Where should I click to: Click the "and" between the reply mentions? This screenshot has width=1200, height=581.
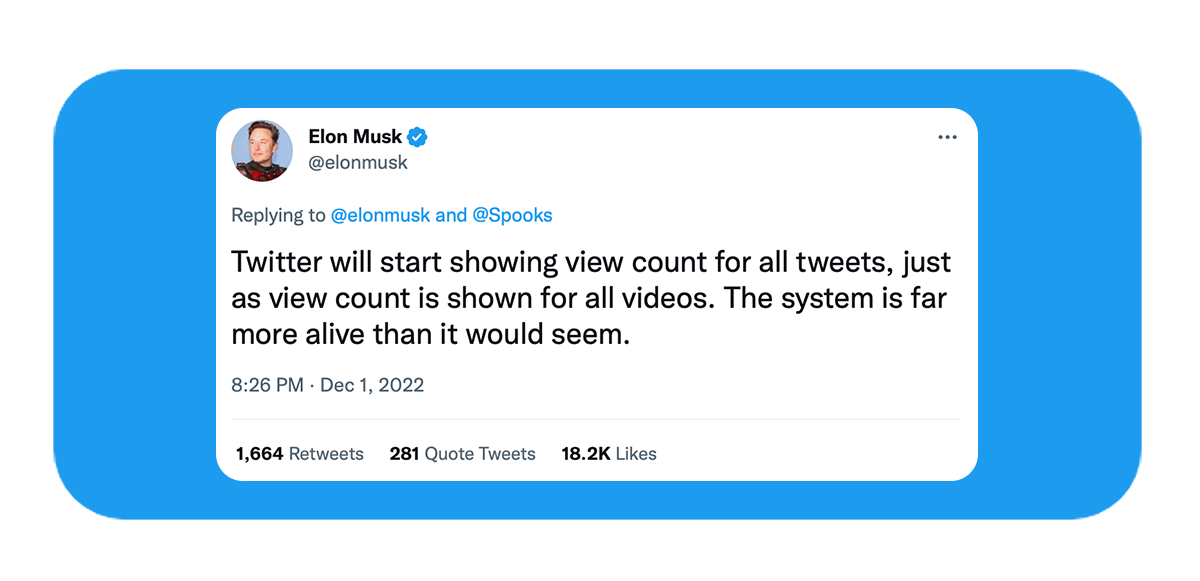[x=451, y=215]
